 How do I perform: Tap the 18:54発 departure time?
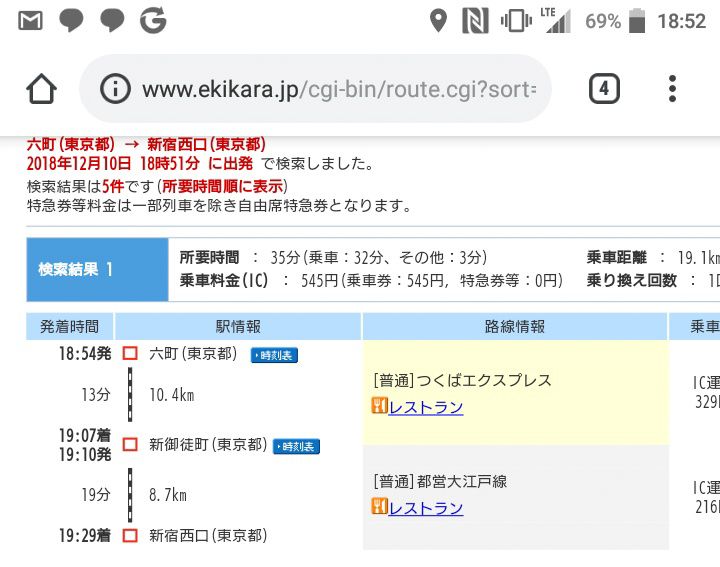coord(85,354)
